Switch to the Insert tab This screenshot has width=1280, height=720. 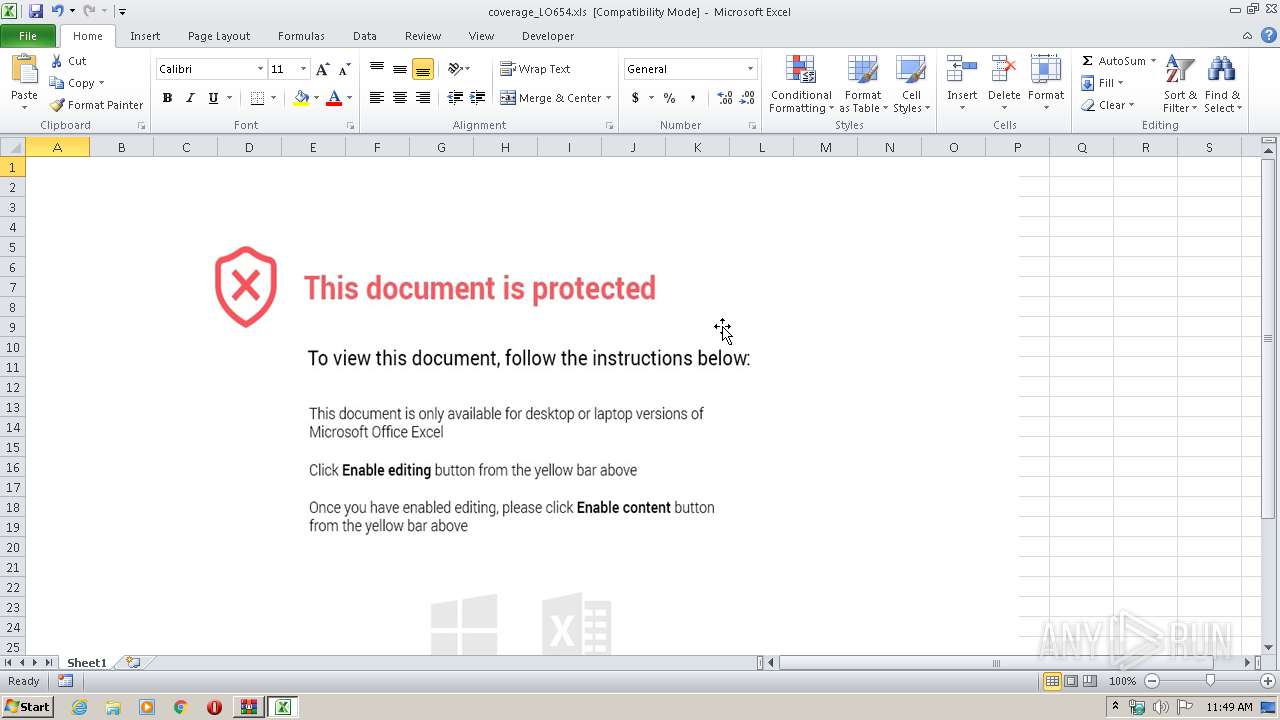pyautogui.click(x=145, y=36)
